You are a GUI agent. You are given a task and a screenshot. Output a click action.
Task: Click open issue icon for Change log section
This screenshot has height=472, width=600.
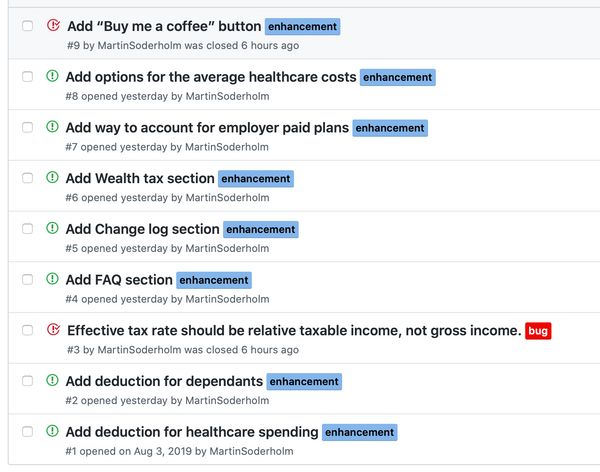click(52, 228)
